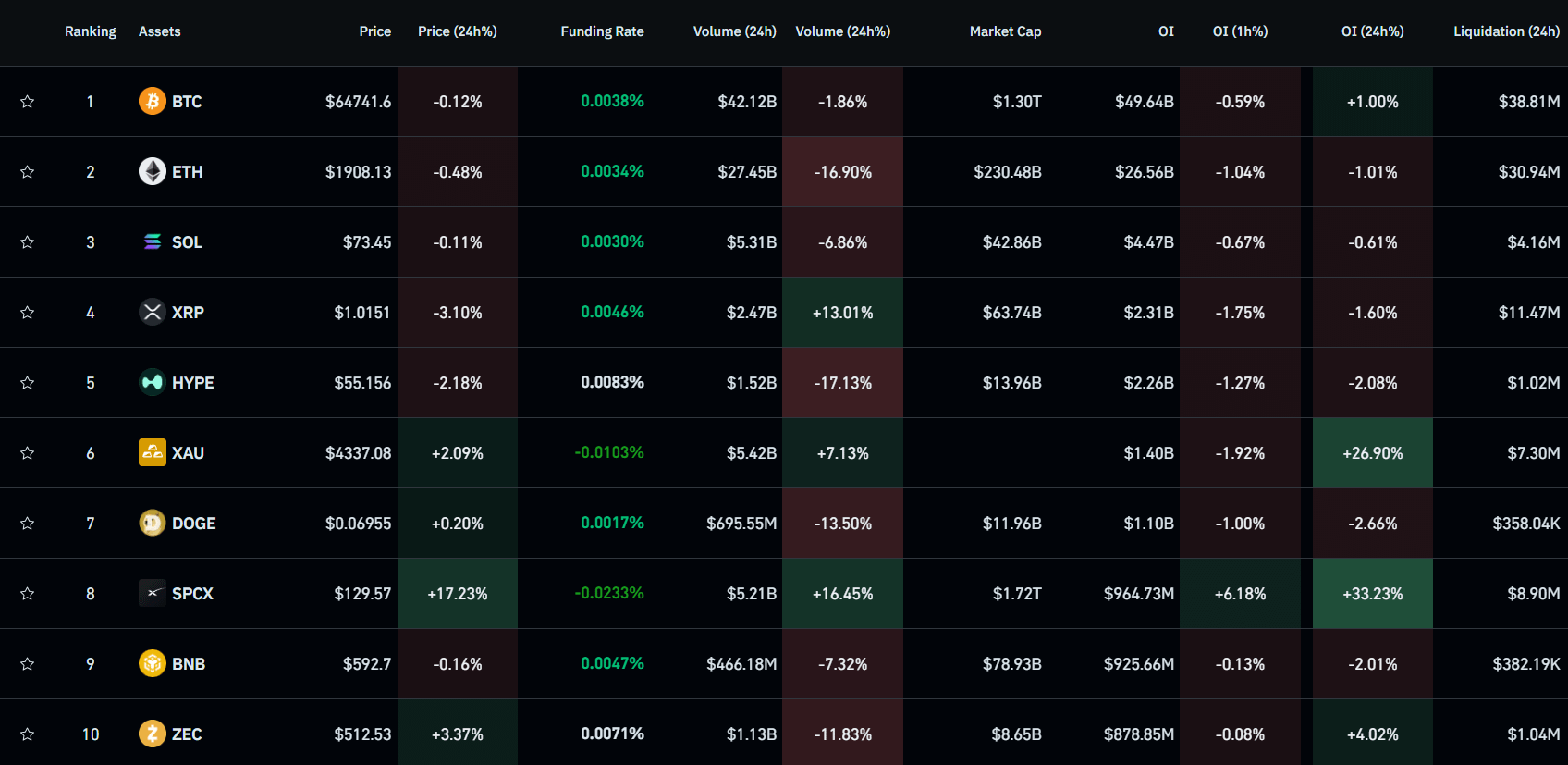
Task: Sort by OI (24h%) column header
Action: pyautogui.click(x=1373, y=31)
